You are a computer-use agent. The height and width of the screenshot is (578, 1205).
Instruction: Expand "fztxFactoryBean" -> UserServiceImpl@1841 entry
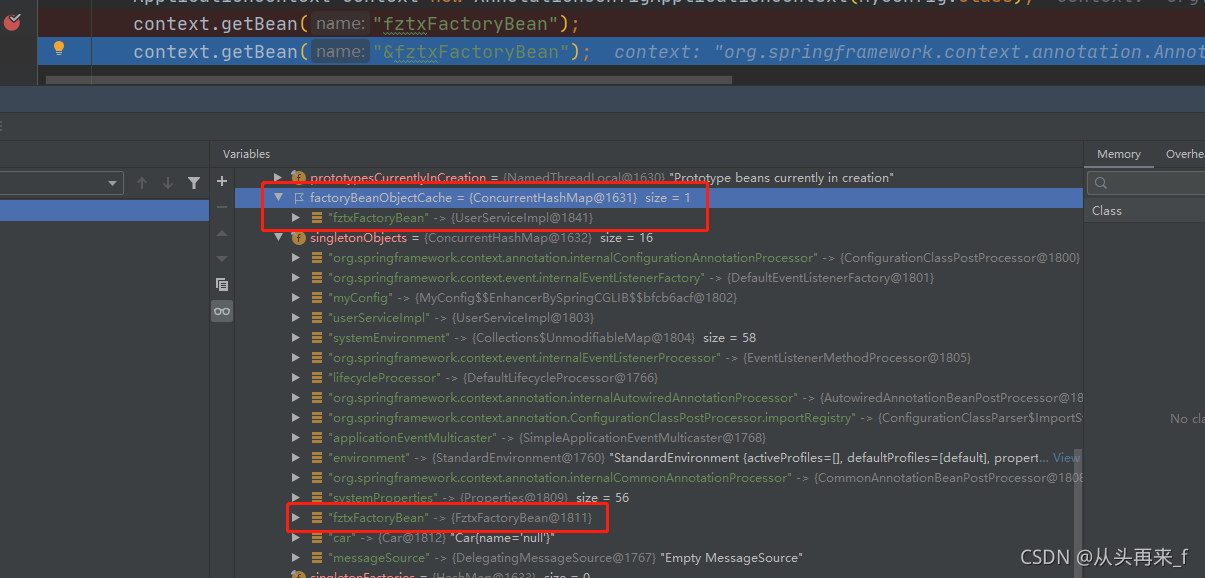[296, 218]
